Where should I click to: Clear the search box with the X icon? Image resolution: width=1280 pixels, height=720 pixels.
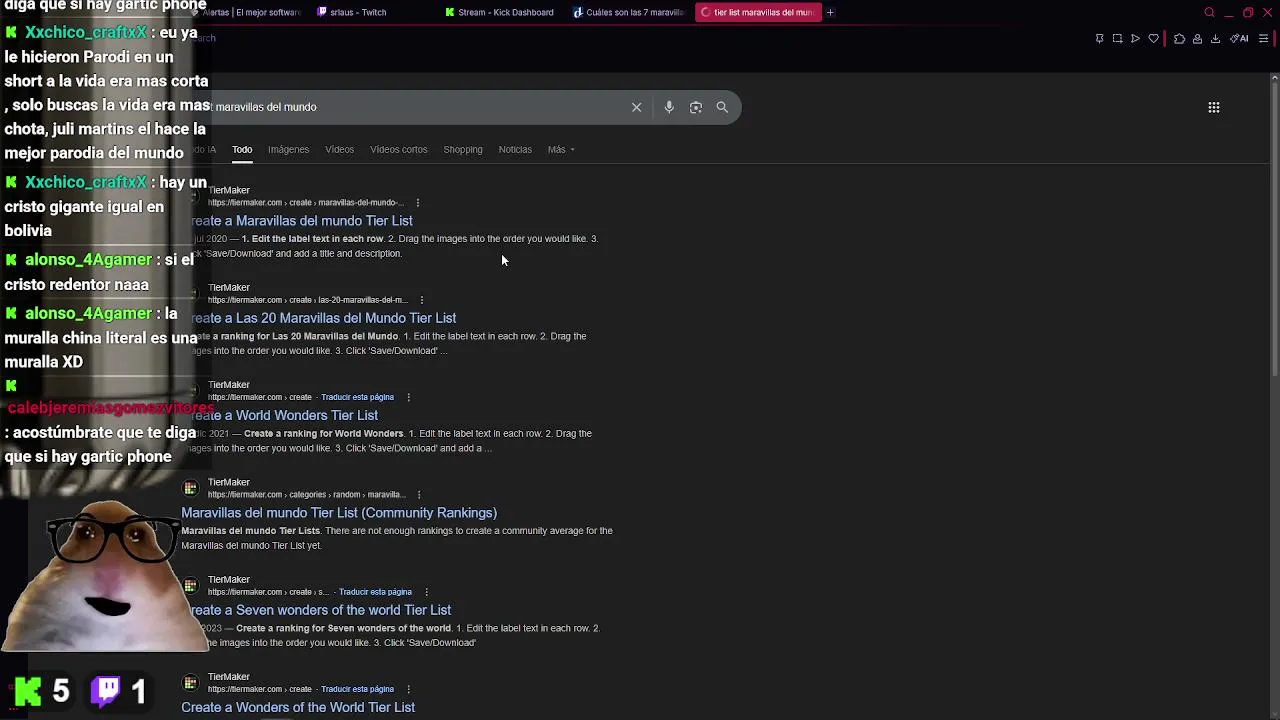tap(636, 107)
